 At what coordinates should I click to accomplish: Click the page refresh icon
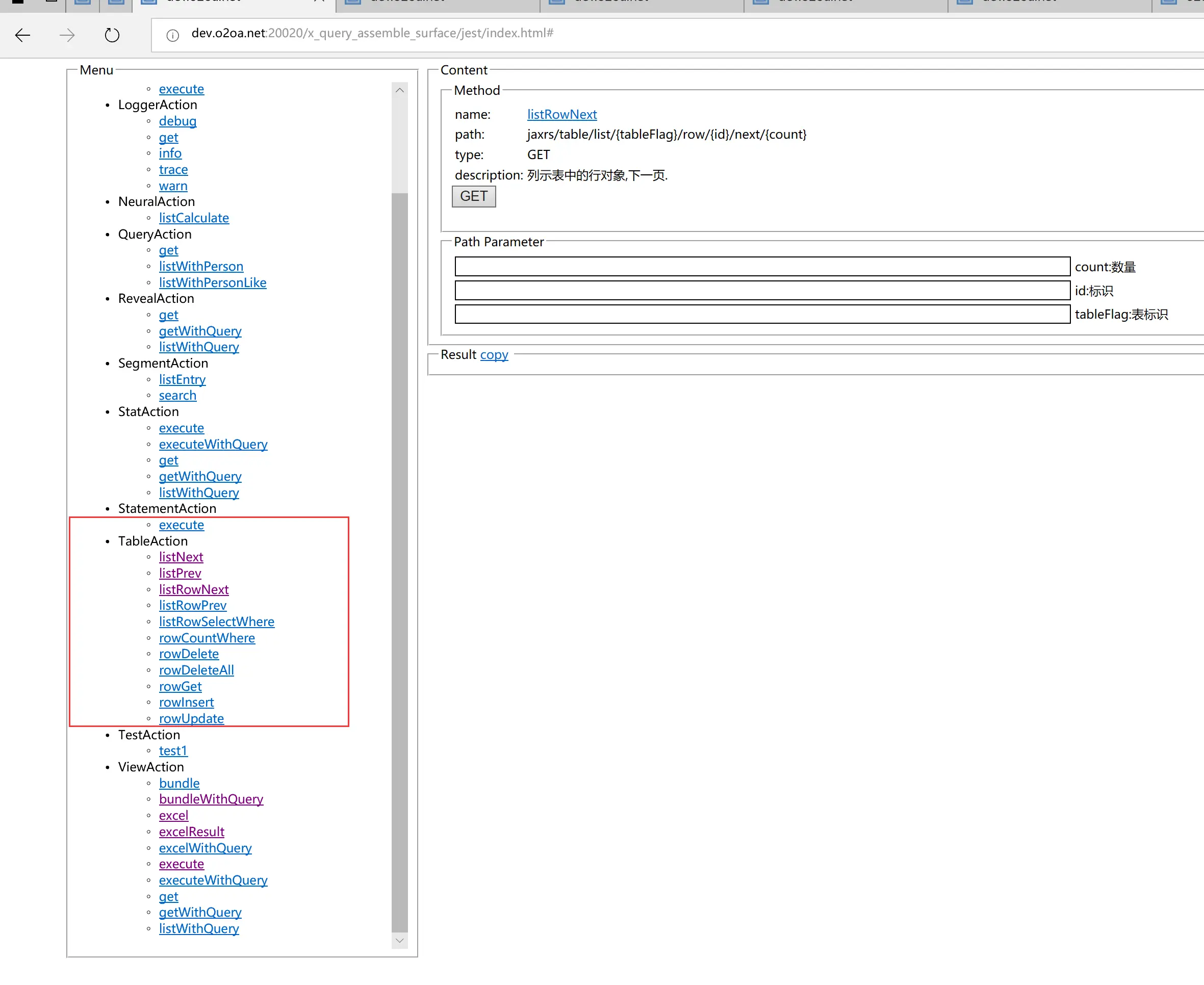coord(112,35)
